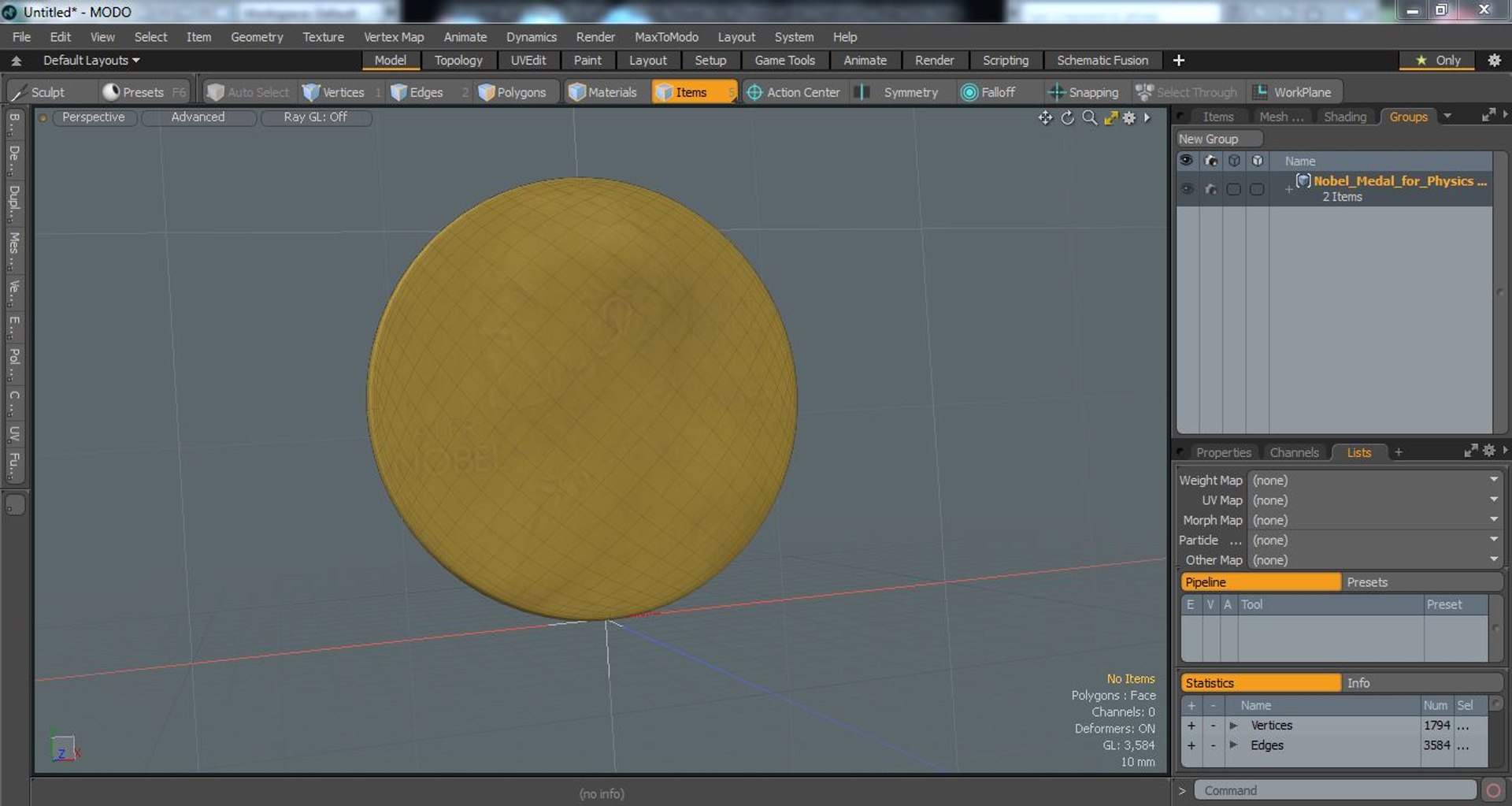Switch to Items selection mode

pos(693,92)
